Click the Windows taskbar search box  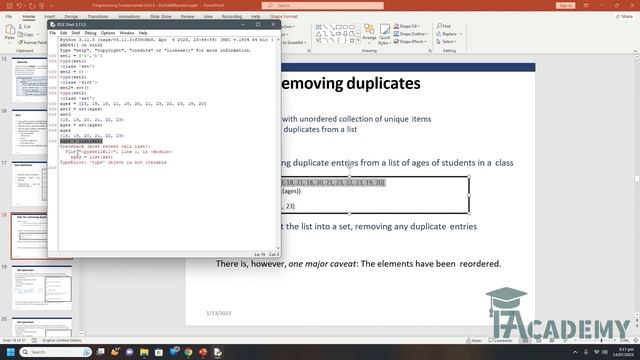coord(56,352)
